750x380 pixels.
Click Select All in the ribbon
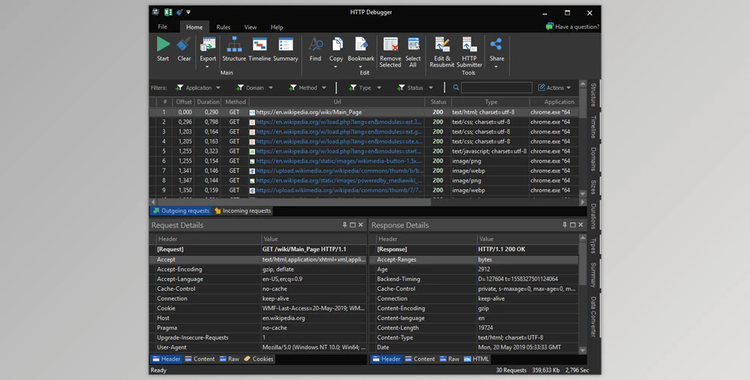click(413, 52)
